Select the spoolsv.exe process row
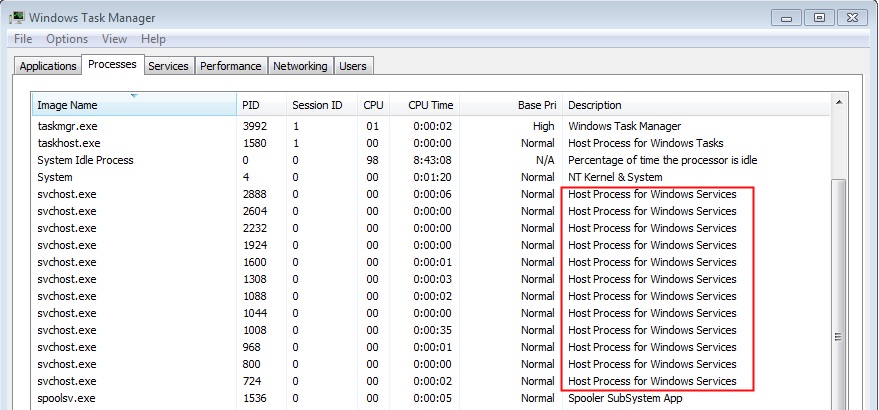Image resolution: width=879 pixels, height=410 pixels. 431,398
